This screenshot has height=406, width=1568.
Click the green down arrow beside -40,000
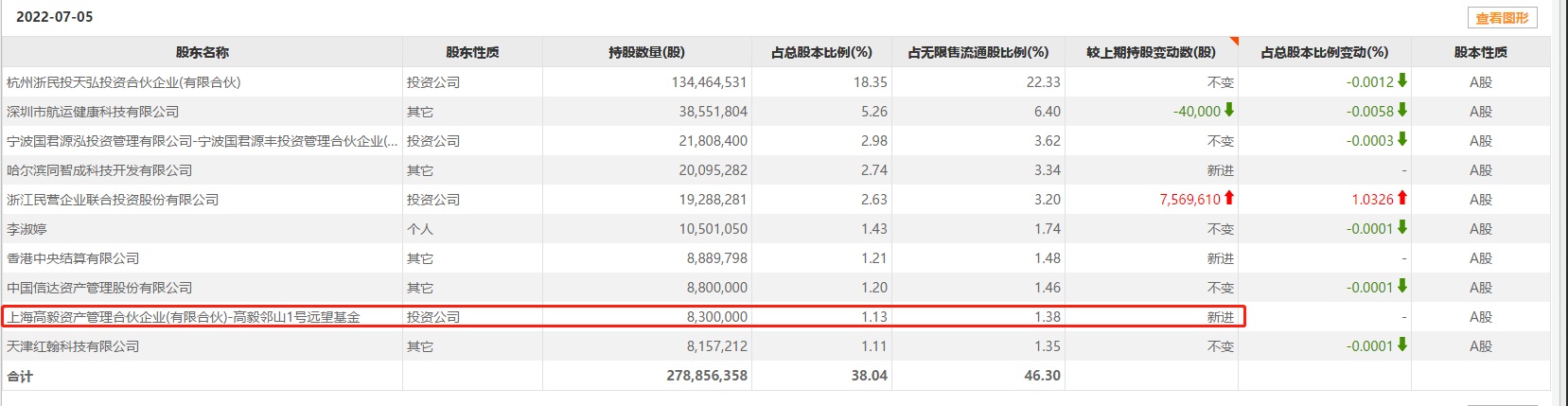1229,110
